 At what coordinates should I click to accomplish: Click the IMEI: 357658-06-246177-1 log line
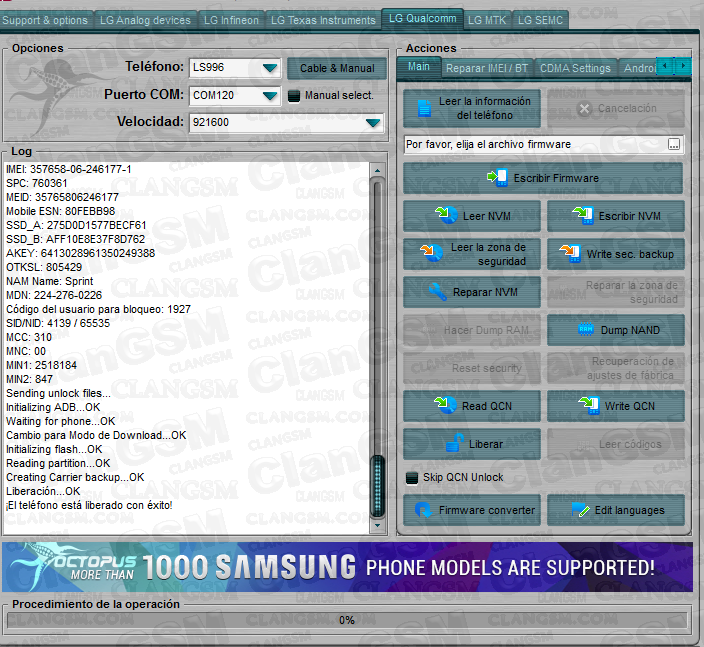69,169
